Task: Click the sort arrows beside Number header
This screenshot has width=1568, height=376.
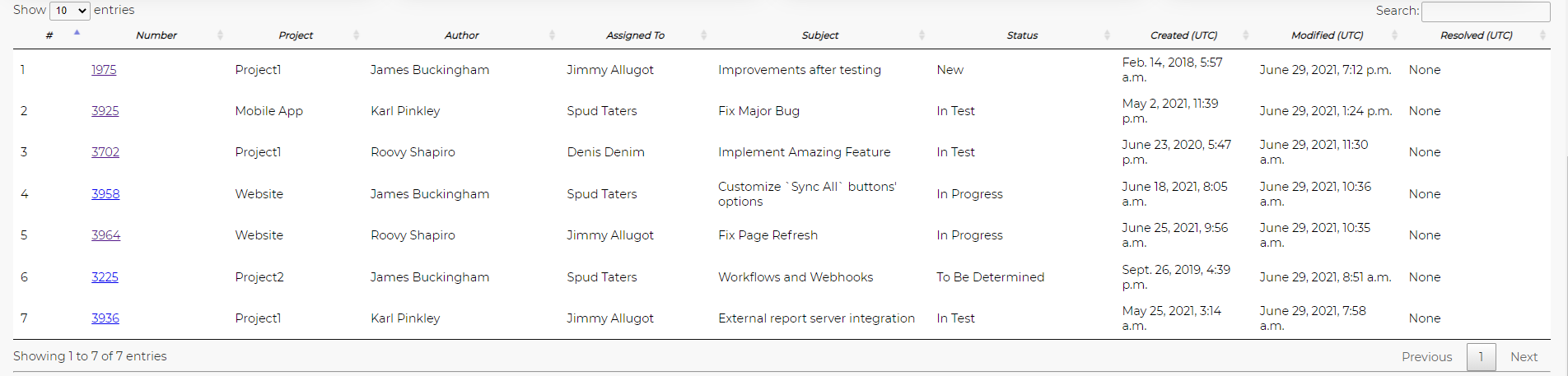Action: 220,35
